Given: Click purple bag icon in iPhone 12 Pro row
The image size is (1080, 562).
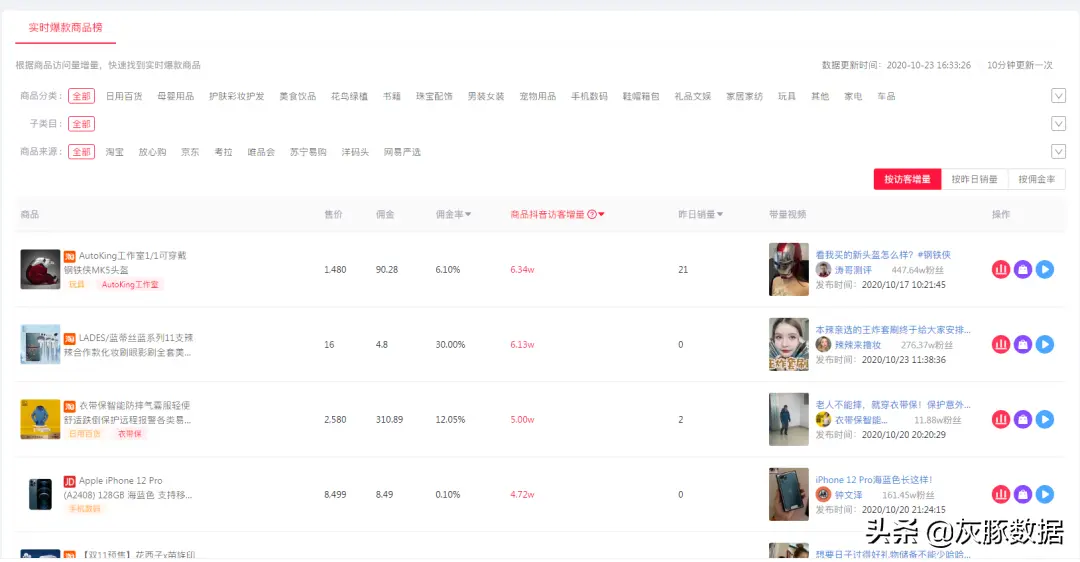Looking at the screenshot, I should pyautogui.click(x=1023, y=494).
